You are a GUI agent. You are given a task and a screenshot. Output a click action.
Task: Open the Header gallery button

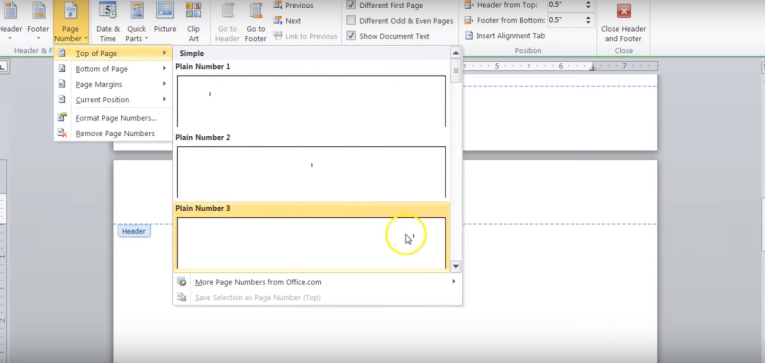coord(11,21)
